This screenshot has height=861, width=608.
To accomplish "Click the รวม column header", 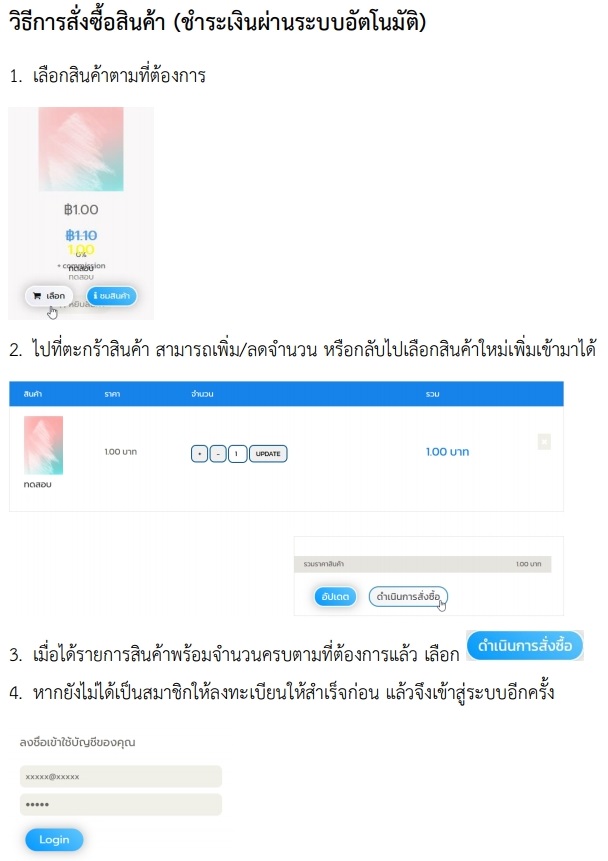I will tap(432, 394).
